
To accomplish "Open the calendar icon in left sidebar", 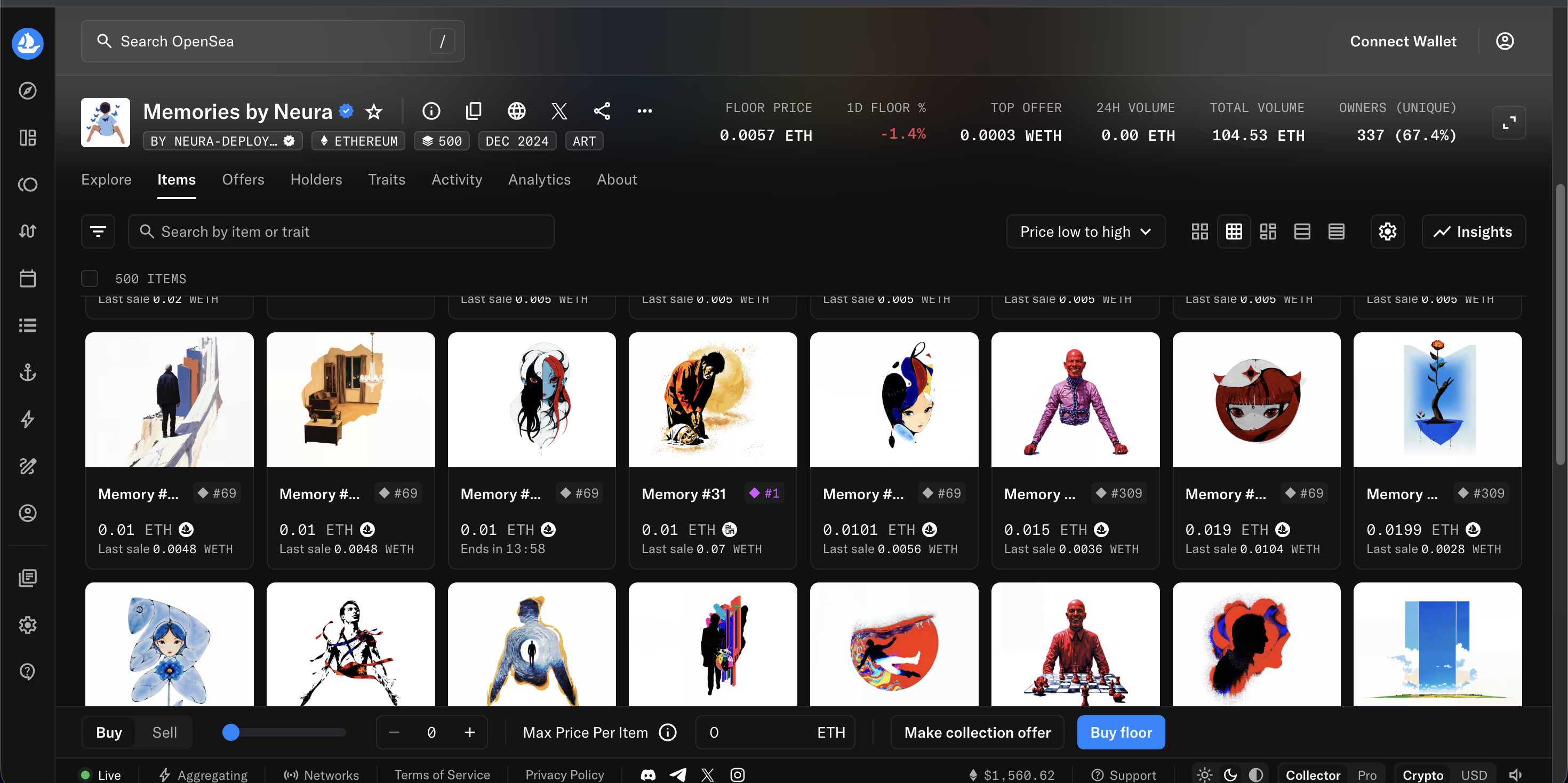I will click(x=27, y=278).
